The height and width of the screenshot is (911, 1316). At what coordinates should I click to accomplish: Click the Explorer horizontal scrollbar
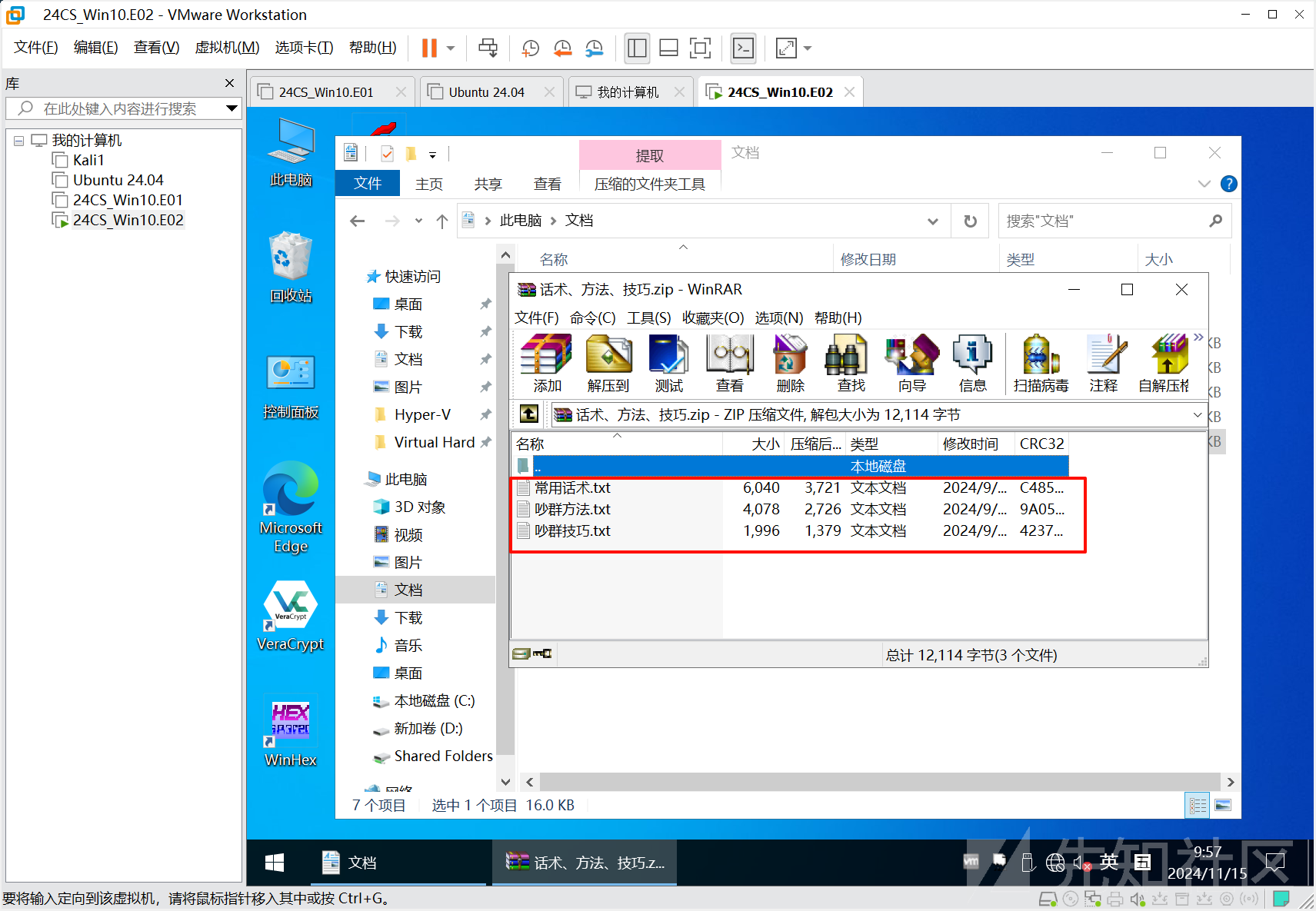tap(878, 782)
